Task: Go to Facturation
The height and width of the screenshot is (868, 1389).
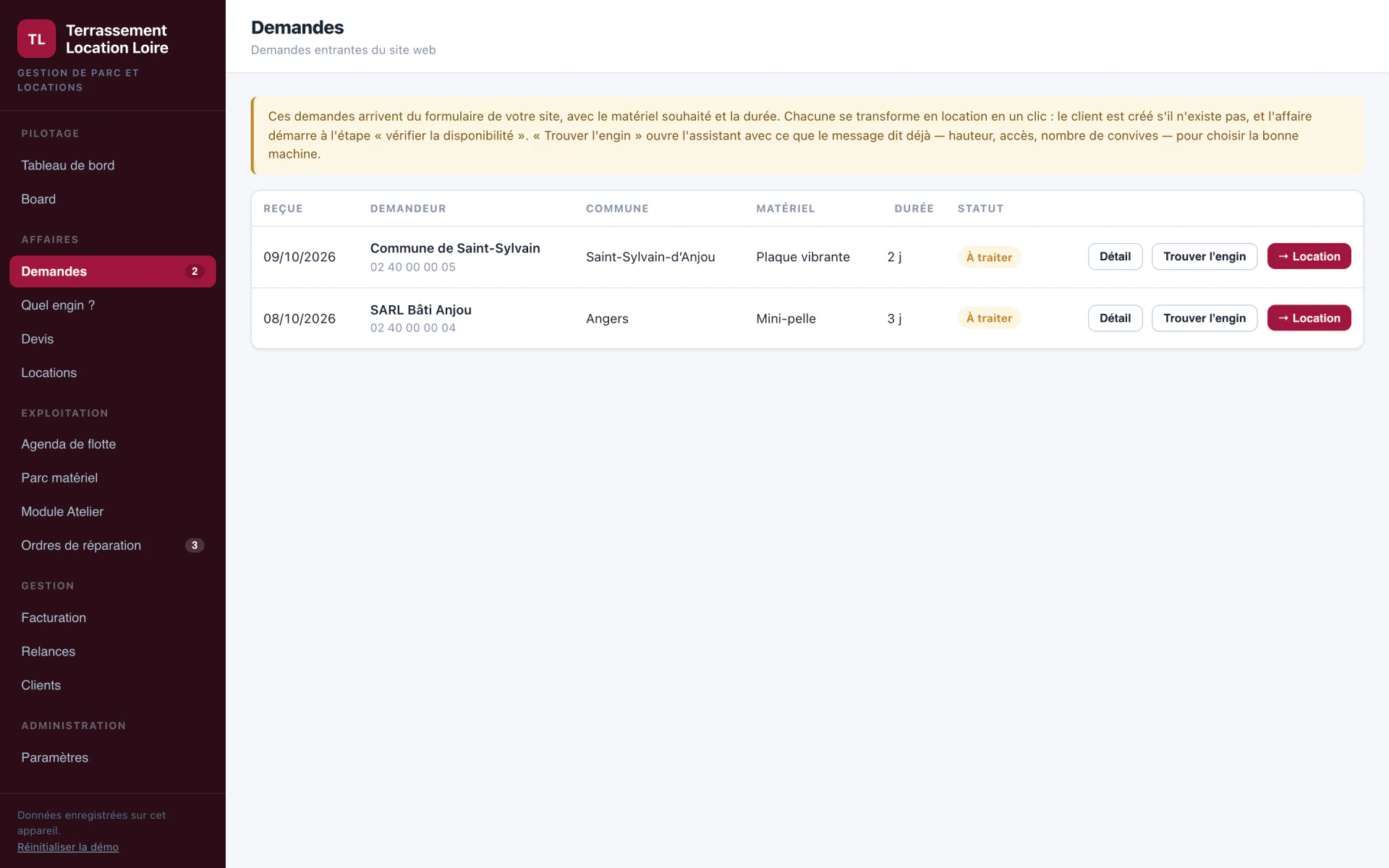Action: [x=113, y=618]
